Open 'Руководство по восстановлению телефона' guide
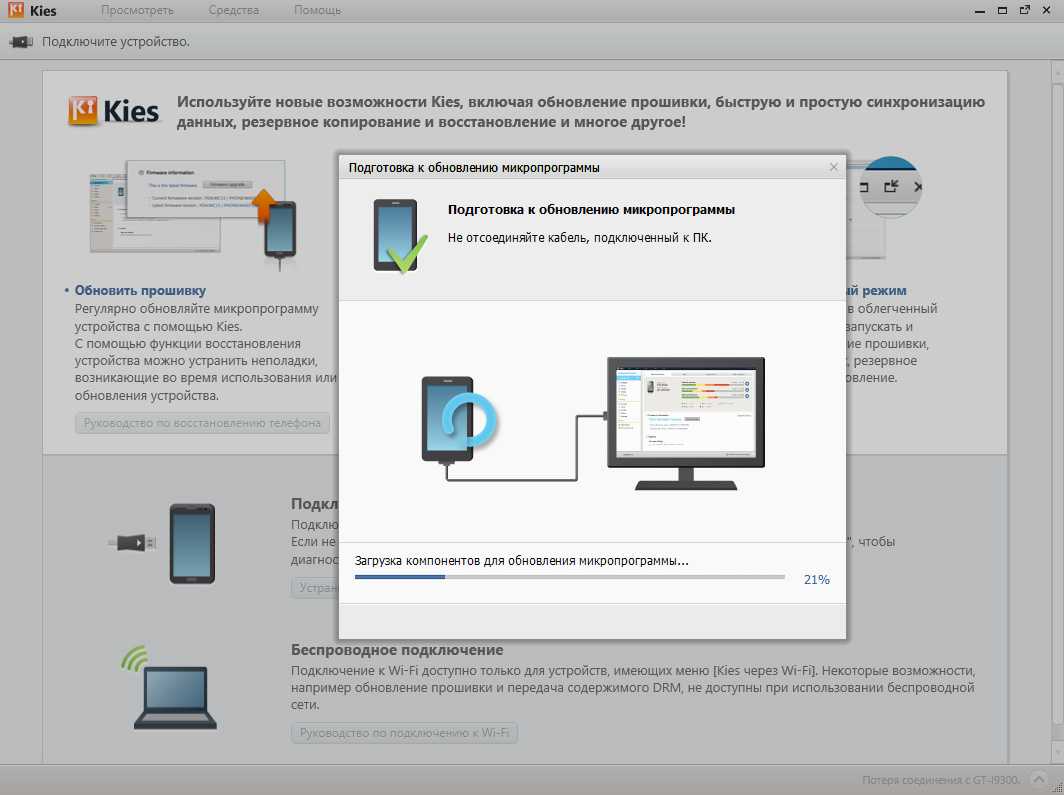This screenshot has height=795, width=1064. (x=202, y=423)
